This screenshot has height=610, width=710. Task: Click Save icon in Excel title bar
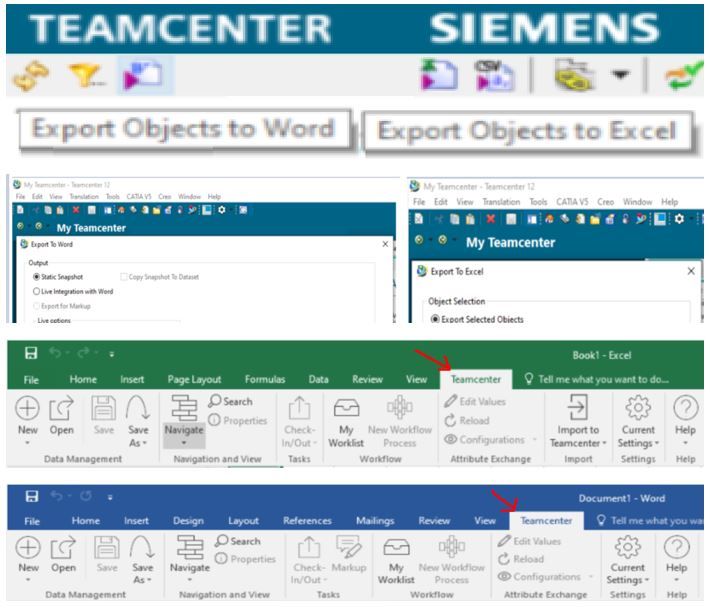coord(31,353)
